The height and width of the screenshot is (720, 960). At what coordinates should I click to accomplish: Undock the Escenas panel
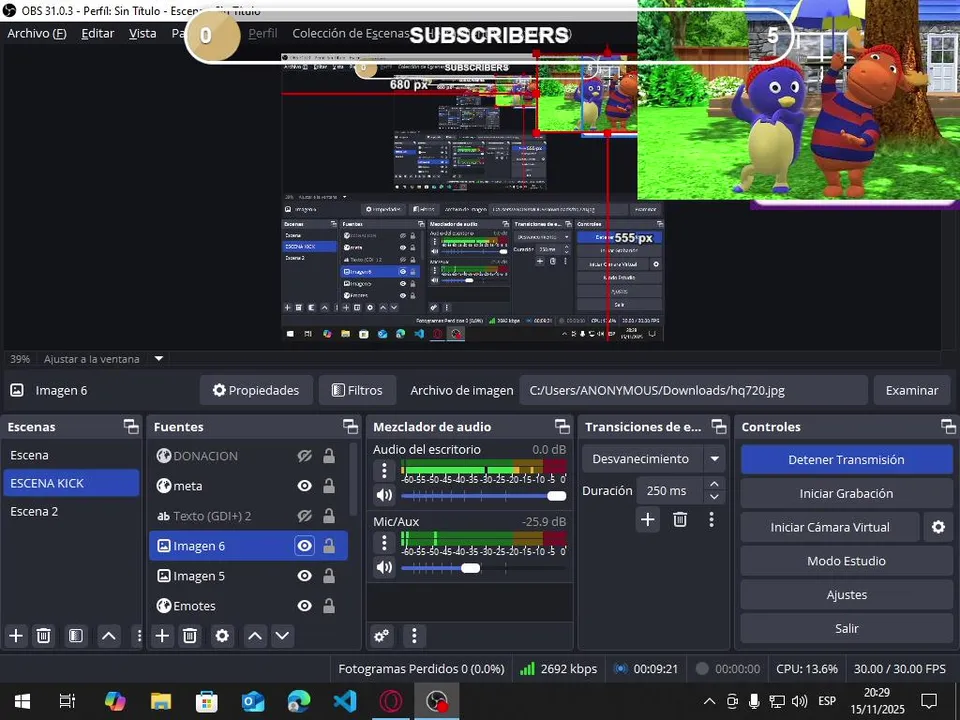click(x=131, y=427)
